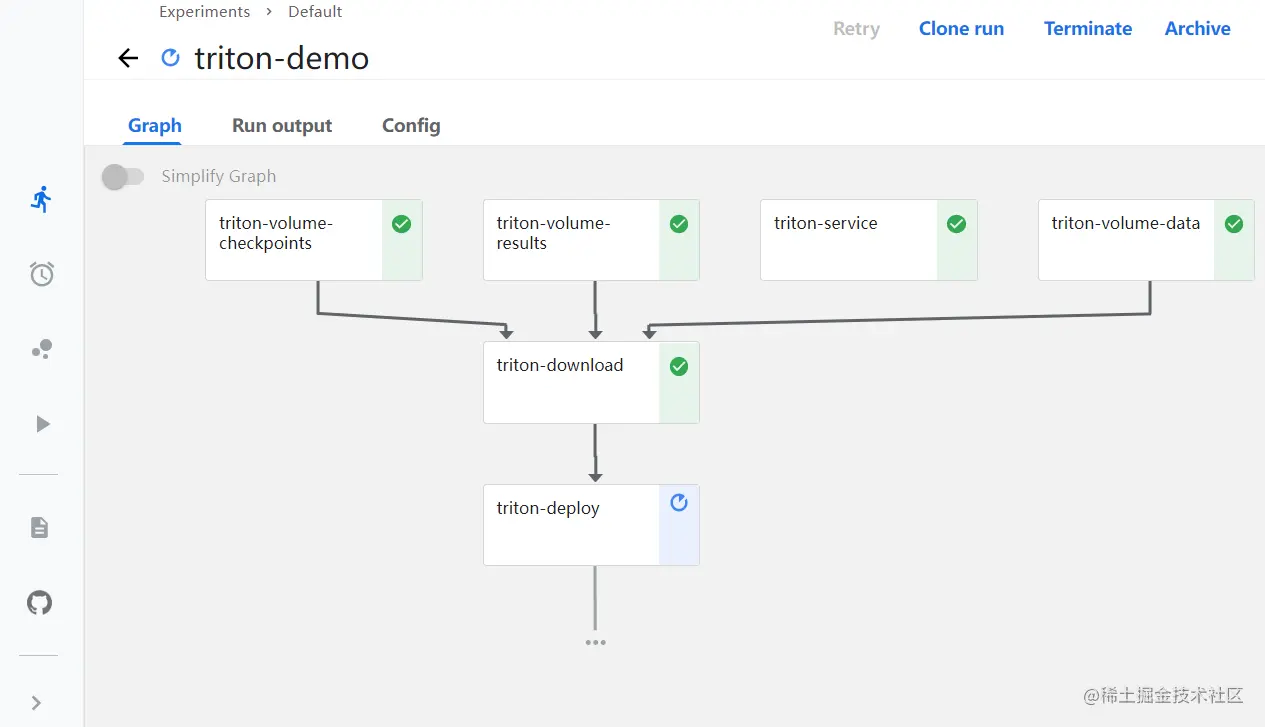The height and width of the screenshot is (727, 1265).
Task: Switch to the Config tab
Action: tap(411, 125)
